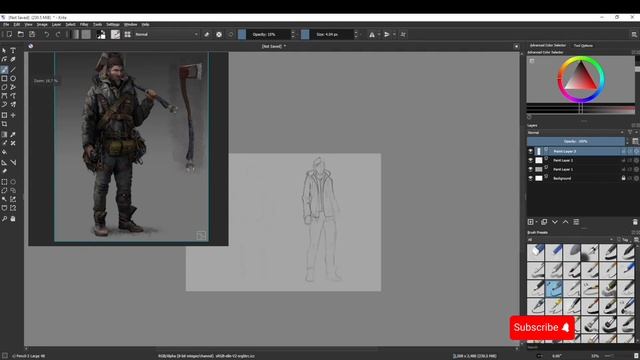Toggle preserve alpha in toolbar
Viewport: 640px width, 360px height.
219,35
